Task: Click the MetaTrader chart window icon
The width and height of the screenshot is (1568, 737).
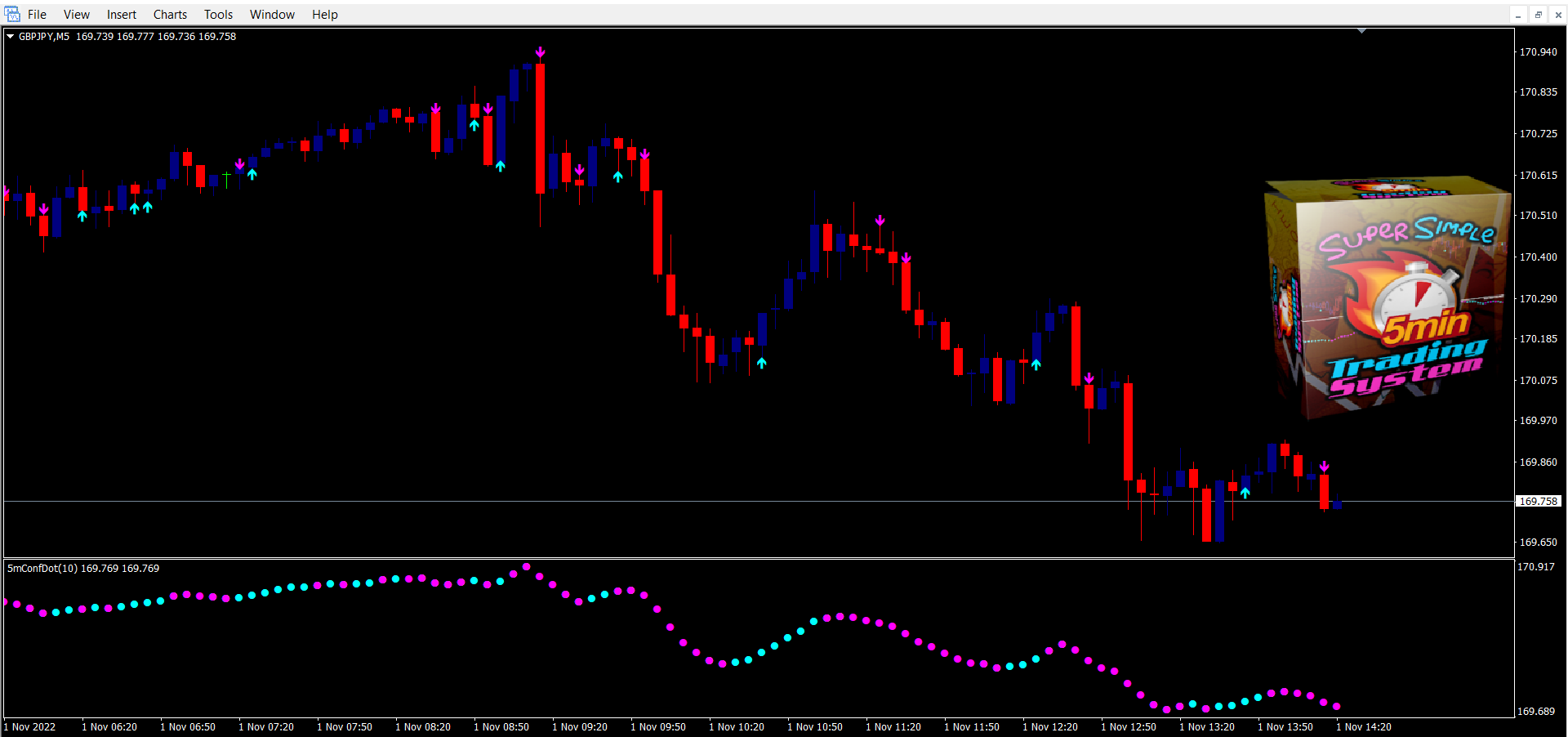Action: 12,14
